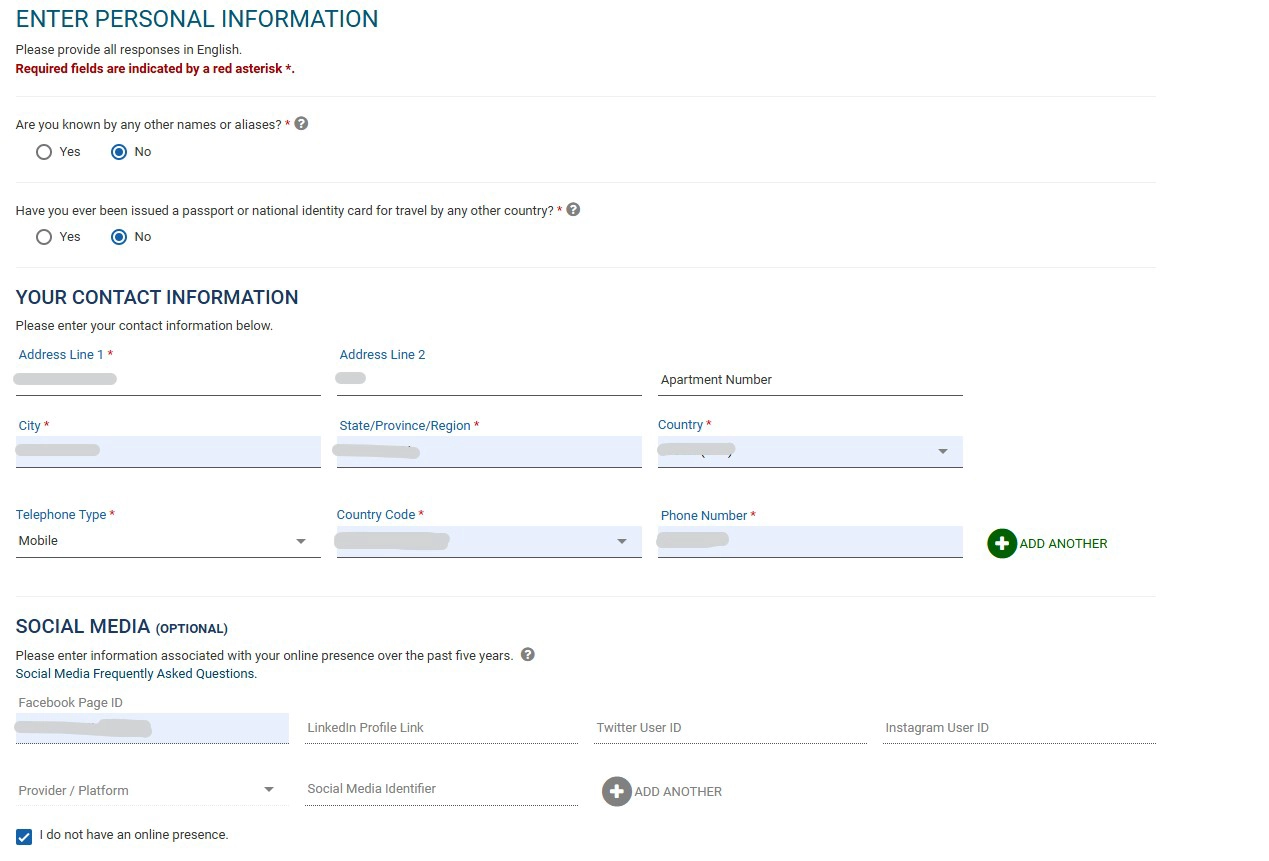Click the Facebook Page ID field
The height and width of the screenshot is (861, 1269).
(150, 727)
